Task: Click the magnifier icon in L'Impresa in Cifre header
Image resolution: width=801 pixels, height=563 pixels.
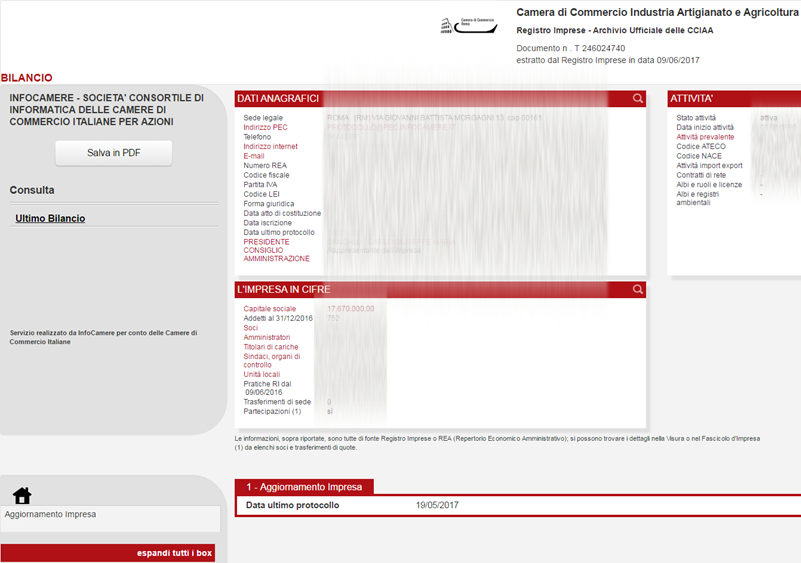Action: coord(638,289)
